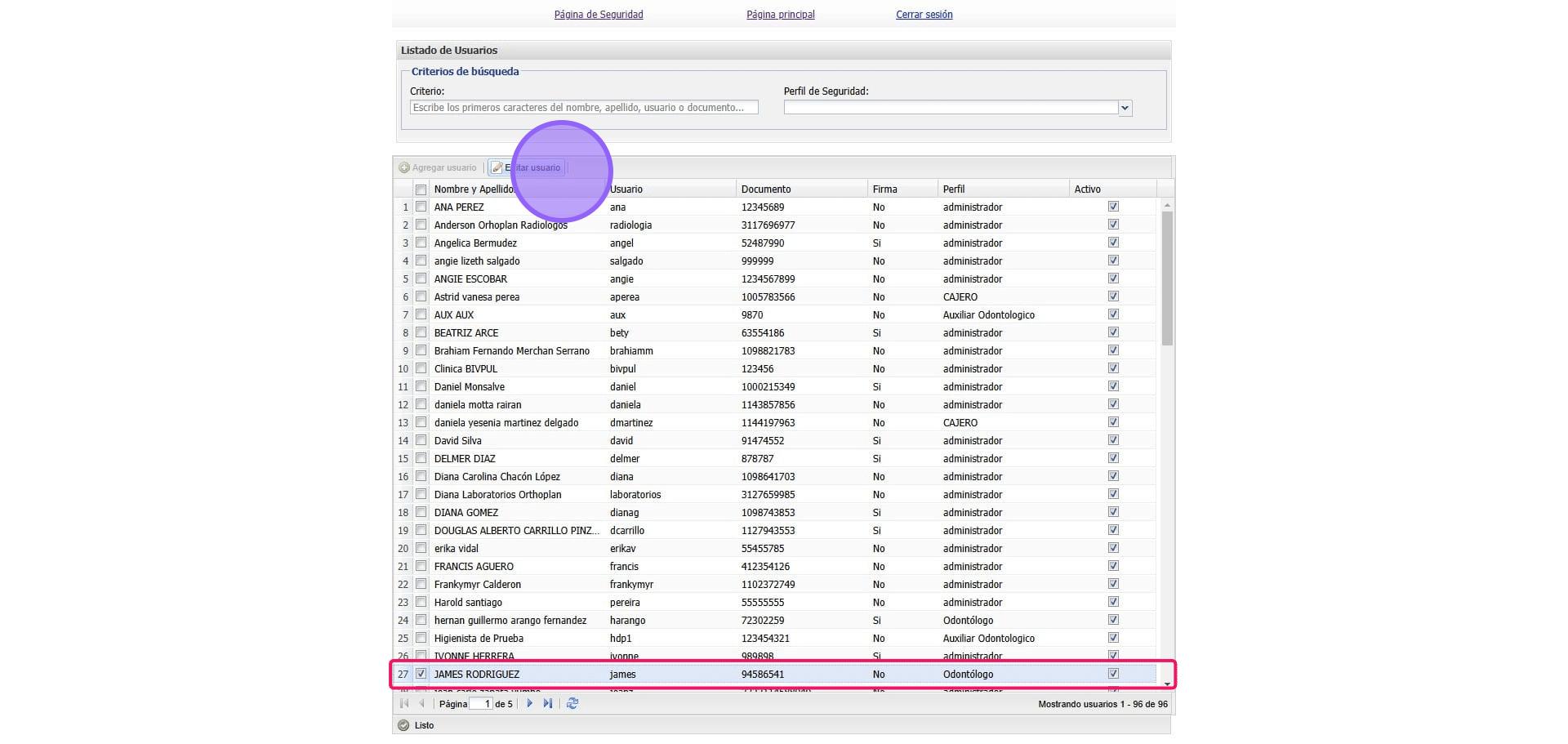Open the Página de Seguridad link
The width and height of the screenshot is (1568, 744).
pos(599,15)
